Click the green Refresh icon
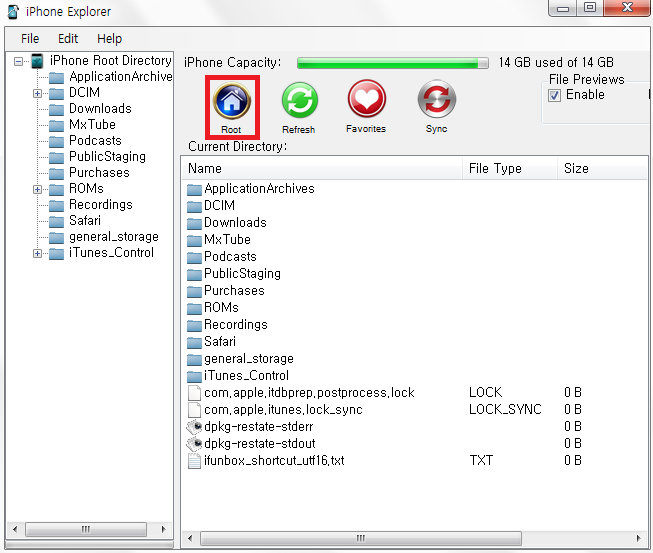The height and width of the screenshot is (553, 653). 299,101
